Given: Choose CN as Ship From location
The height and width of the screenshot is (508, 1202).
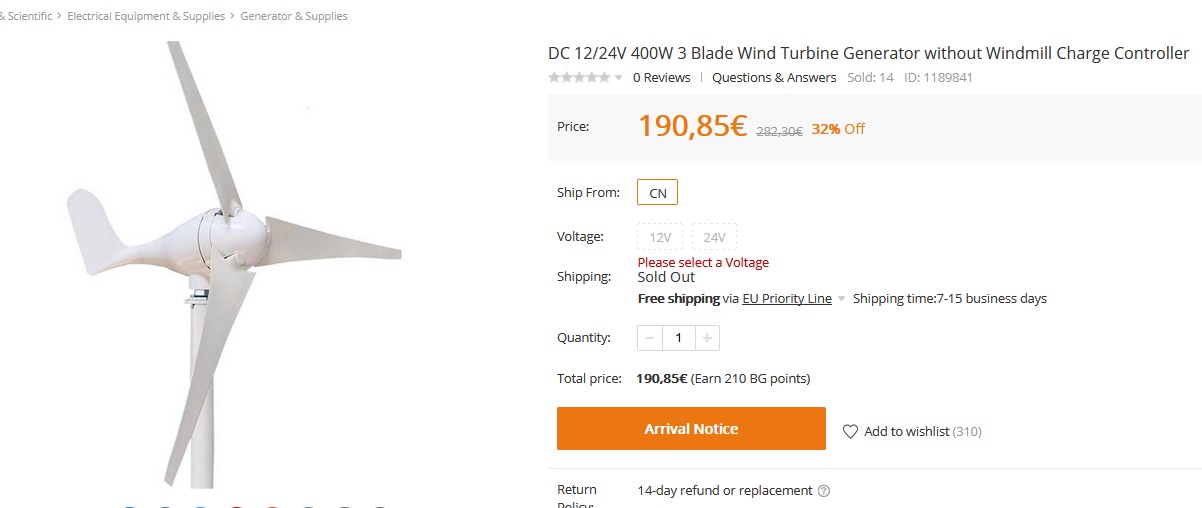Looking at the screenshot, I should click(658, 193).
